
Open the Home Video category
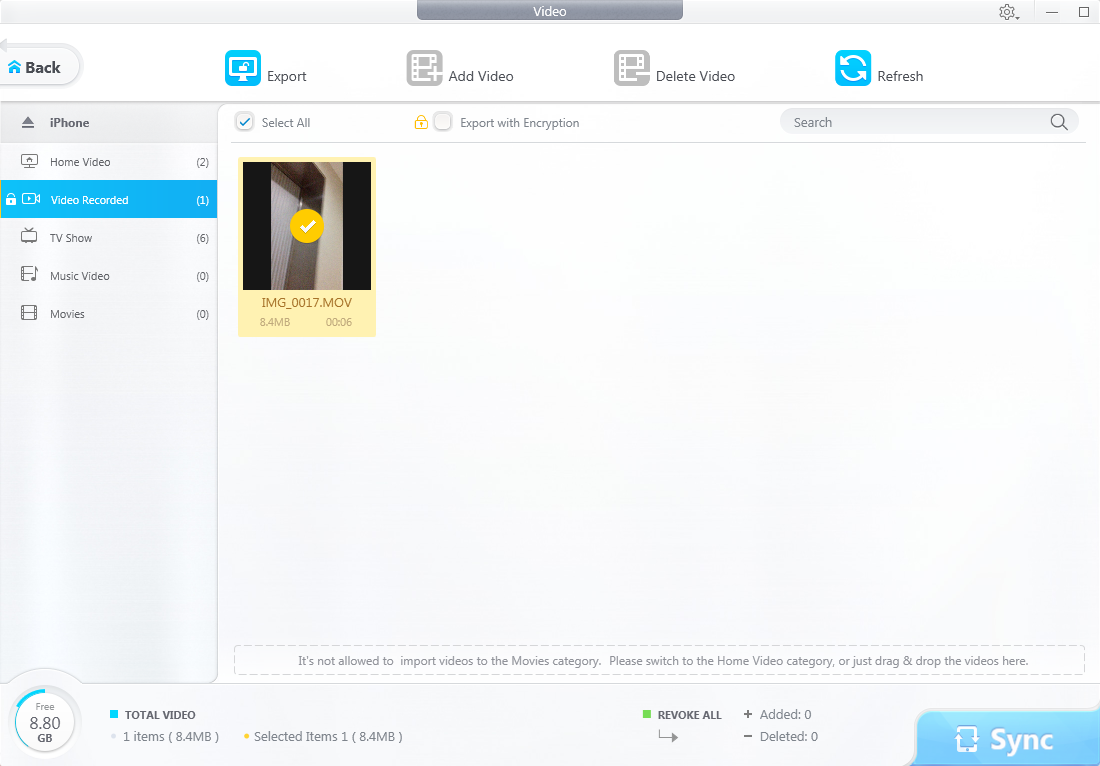point(80,162)
